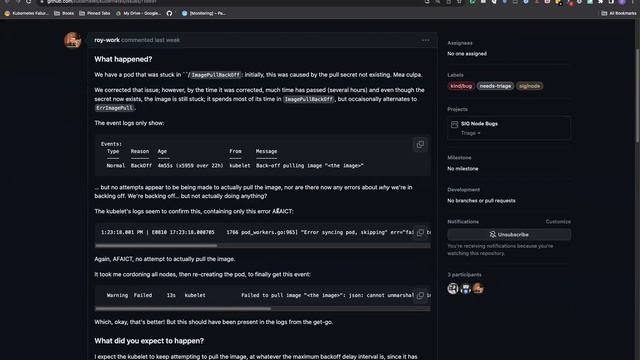
Task: Click the Unsubscribe button
Action: pos(509,235)
